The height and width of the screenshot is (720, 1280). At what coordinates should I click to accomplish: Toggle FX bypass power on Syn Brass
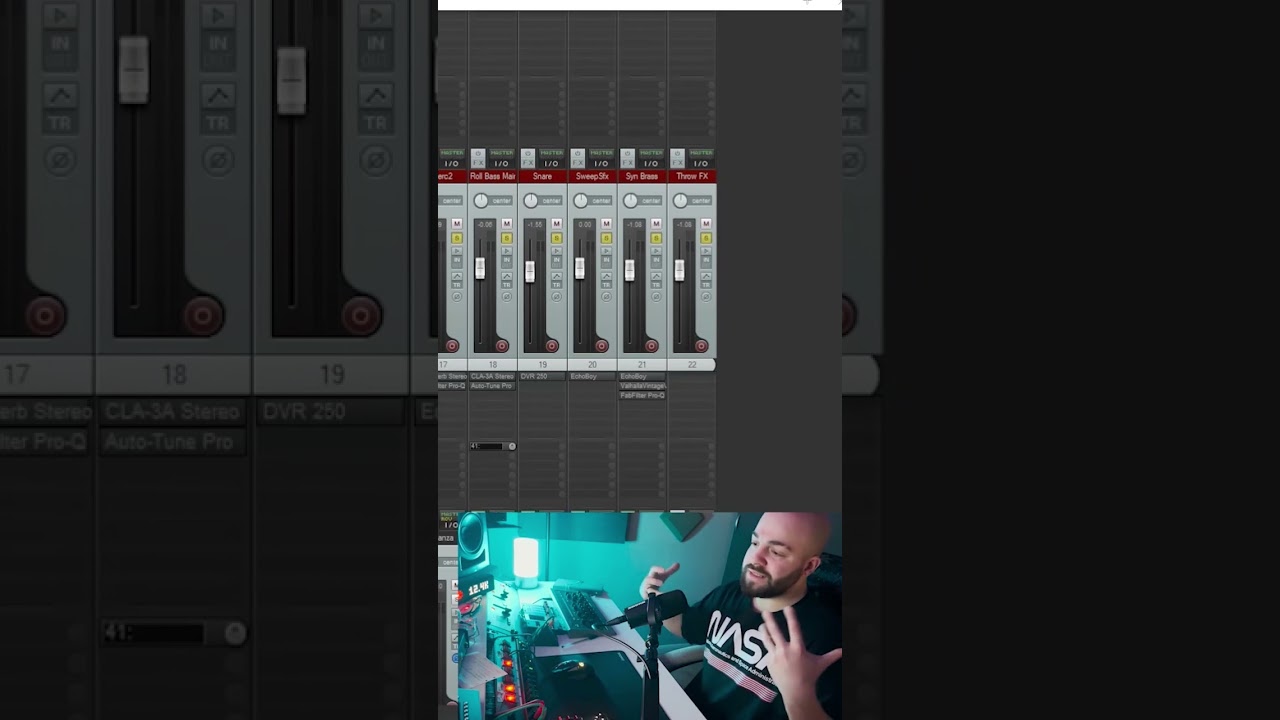[628, 153]
